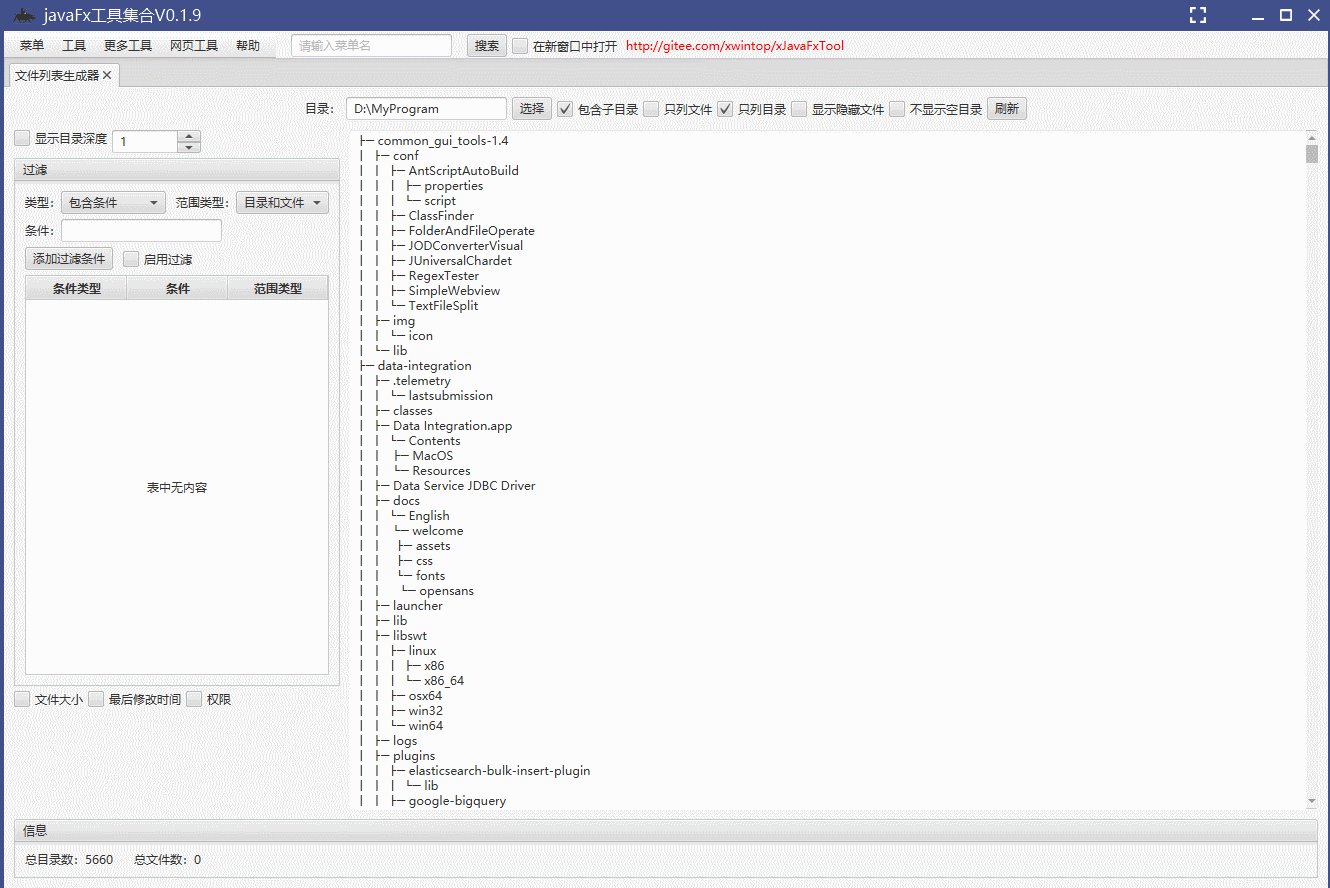Uncheck the 包含子目录 checkbox
1330x888 pixels.
565,109
